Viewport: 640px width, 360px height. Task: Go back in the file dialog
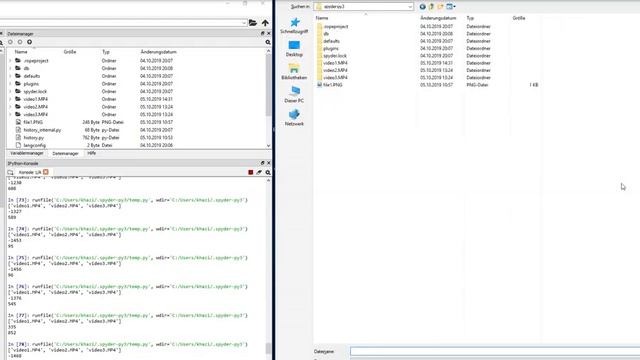point(422,7)
